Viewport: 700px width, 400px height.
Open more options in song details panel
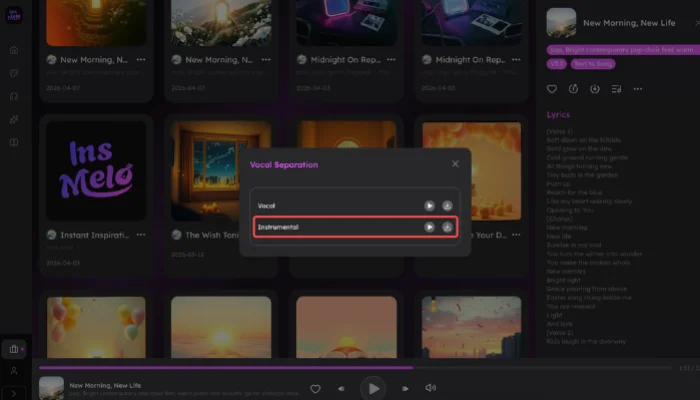(x=638, y=89)
